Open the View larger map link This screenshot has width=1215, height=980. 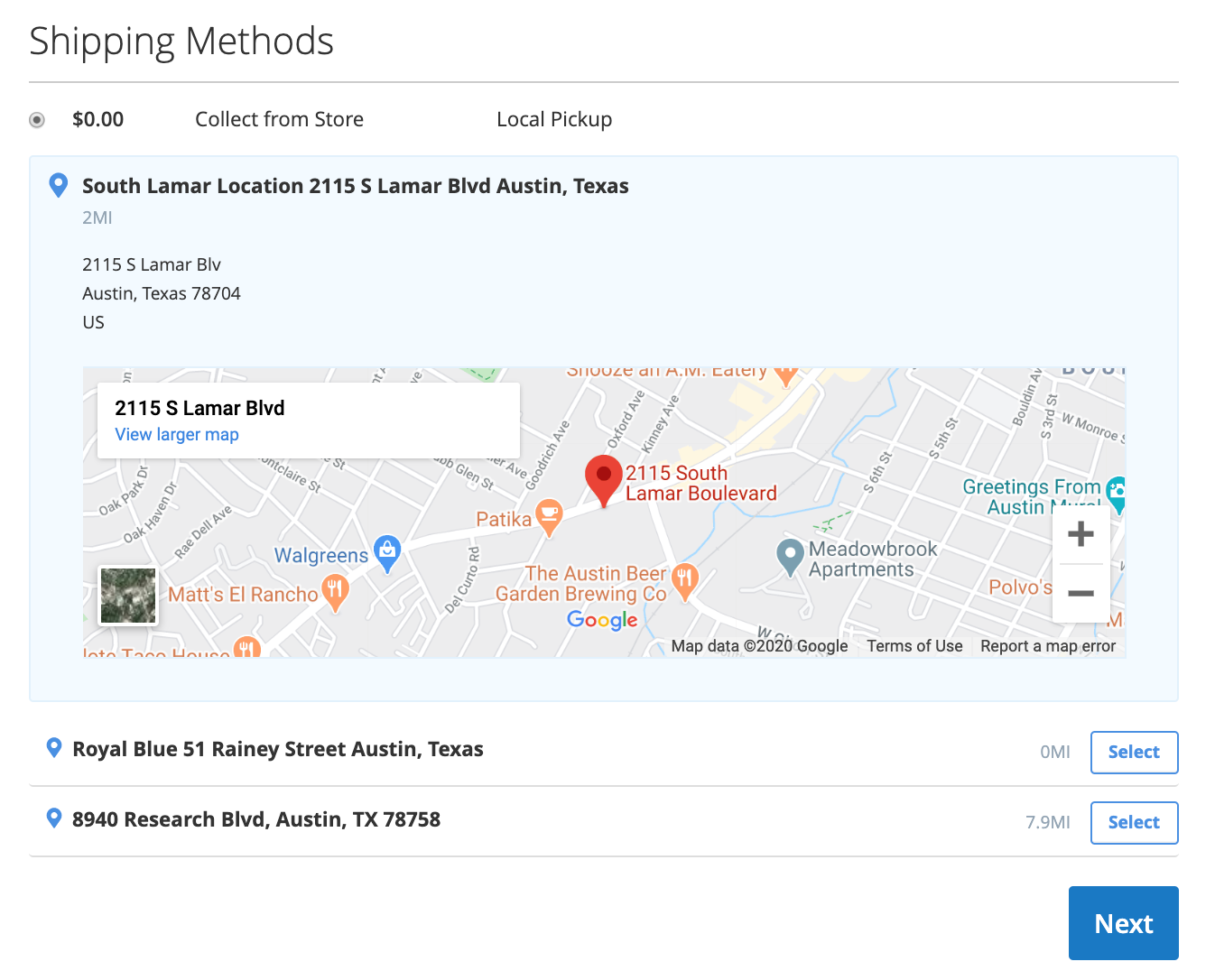[177, 435]
